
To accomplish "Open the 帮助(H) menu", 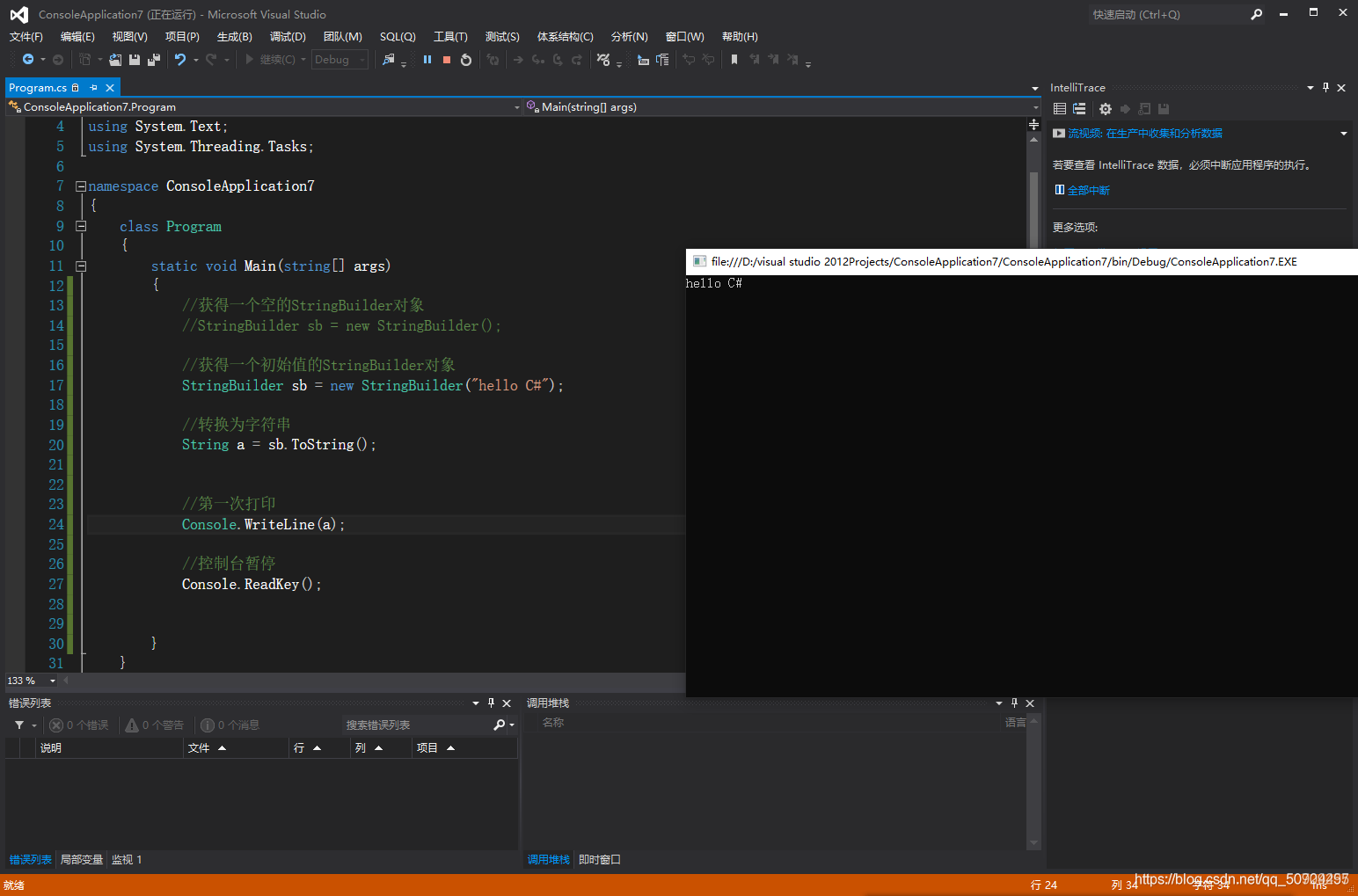I will pyautogui.click(x=740, y=36).
